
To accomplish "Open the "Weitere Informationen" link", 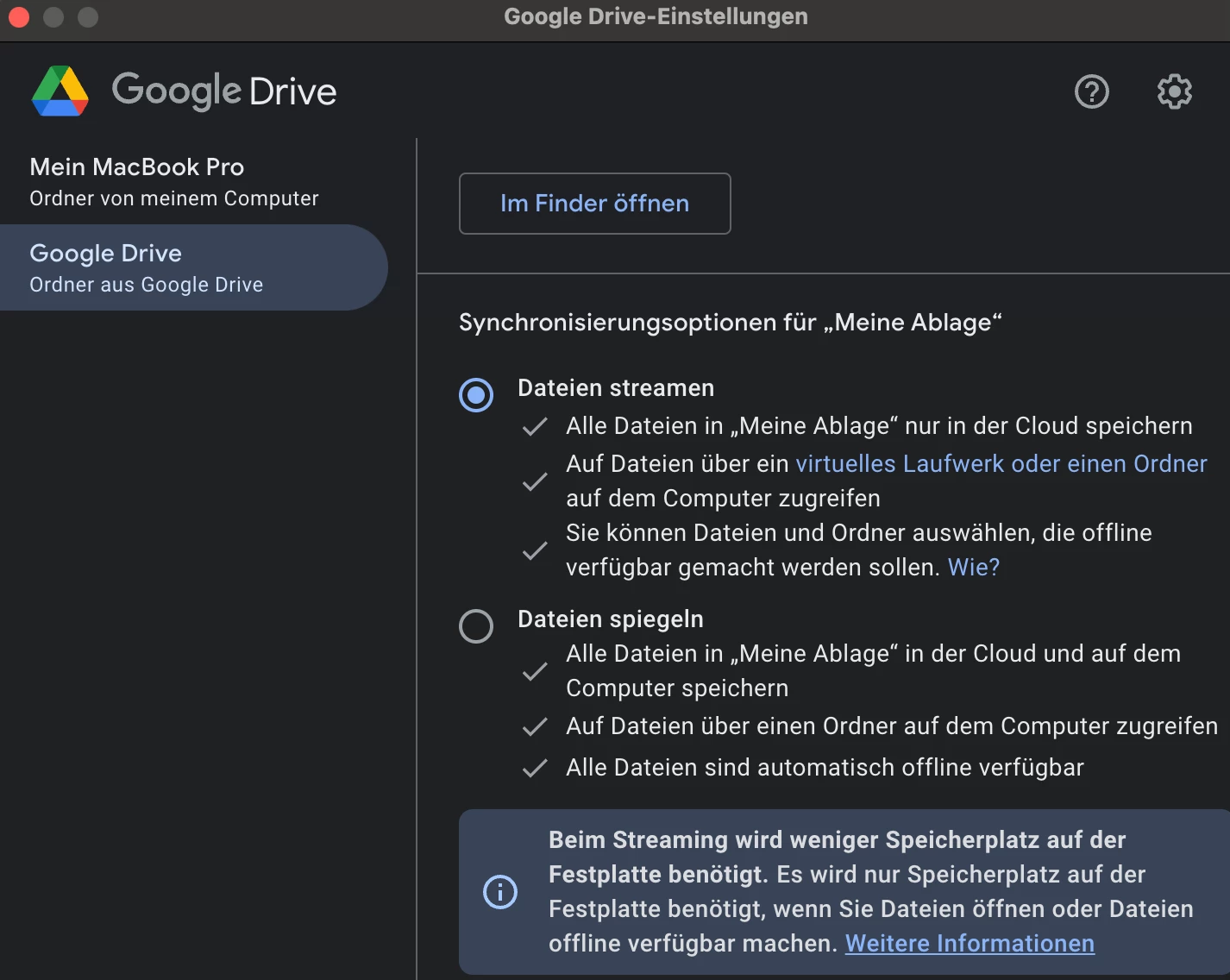I will click(970, 944).
